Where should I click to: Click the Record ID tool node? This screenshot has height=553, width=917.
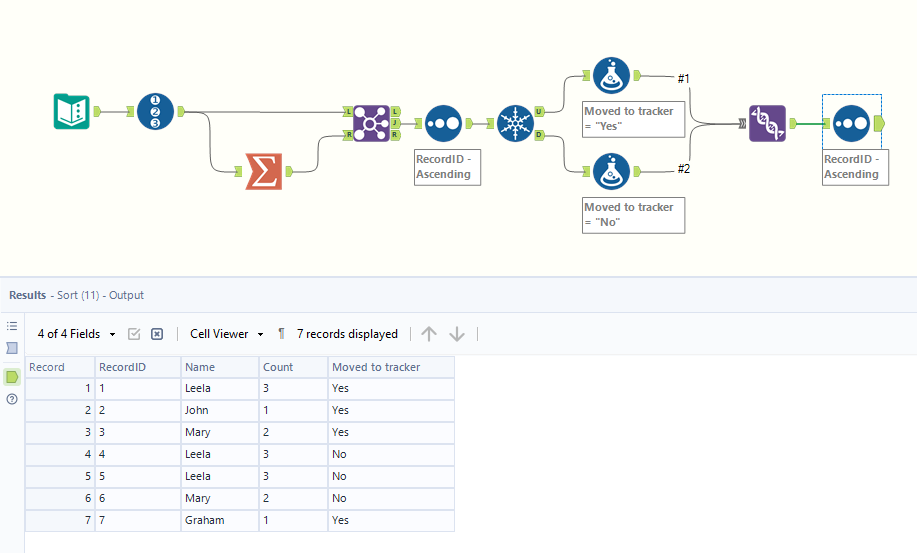(155, 111)
